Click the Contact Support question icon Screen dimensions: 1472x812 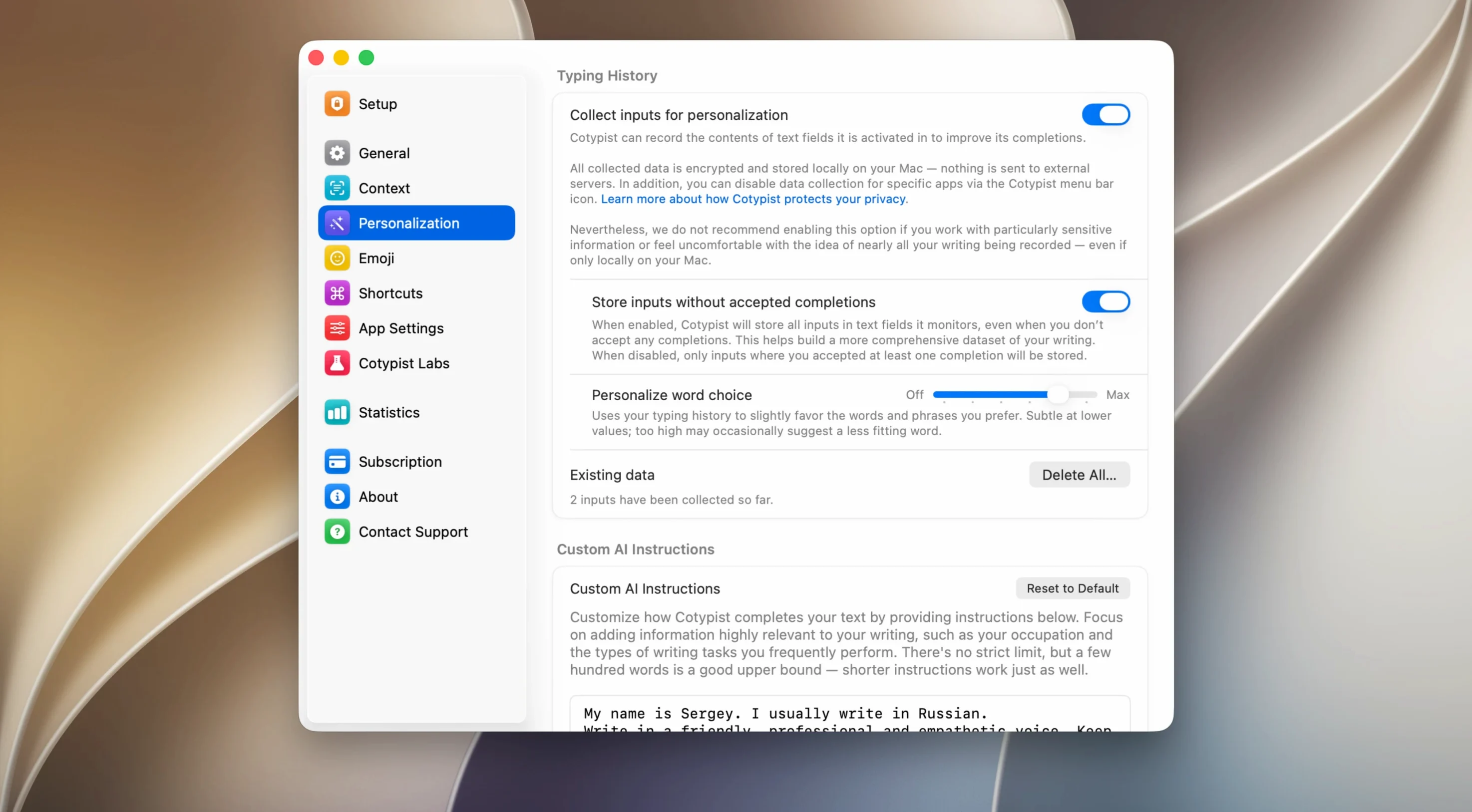pos(337,532)
